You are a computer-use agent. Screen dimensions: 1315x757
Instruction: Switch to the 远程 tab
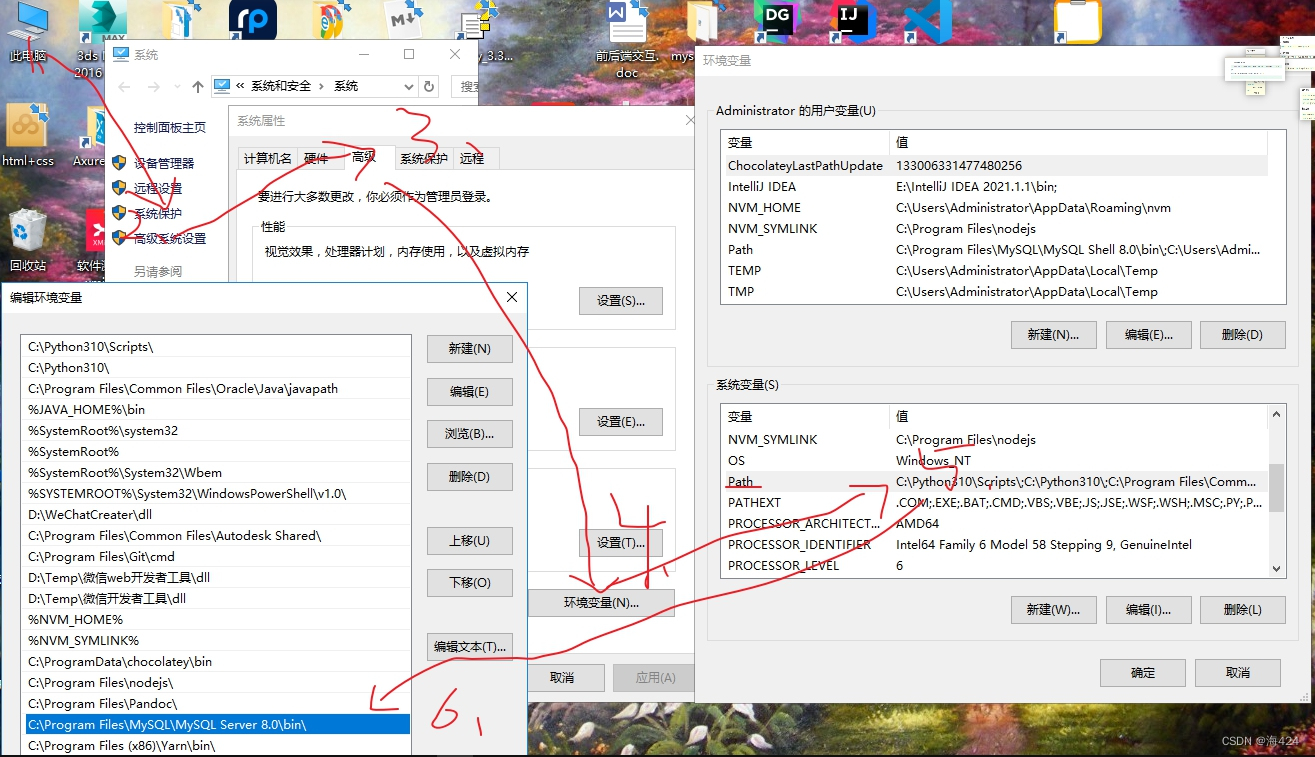472,158
